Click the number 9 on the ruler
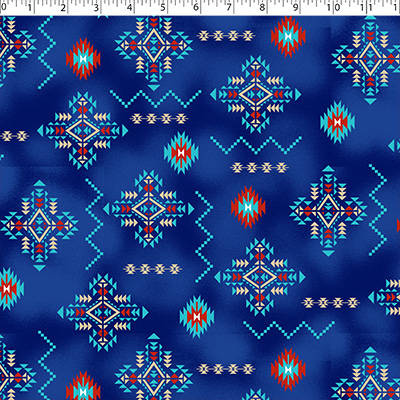 (x=296, y=7)
